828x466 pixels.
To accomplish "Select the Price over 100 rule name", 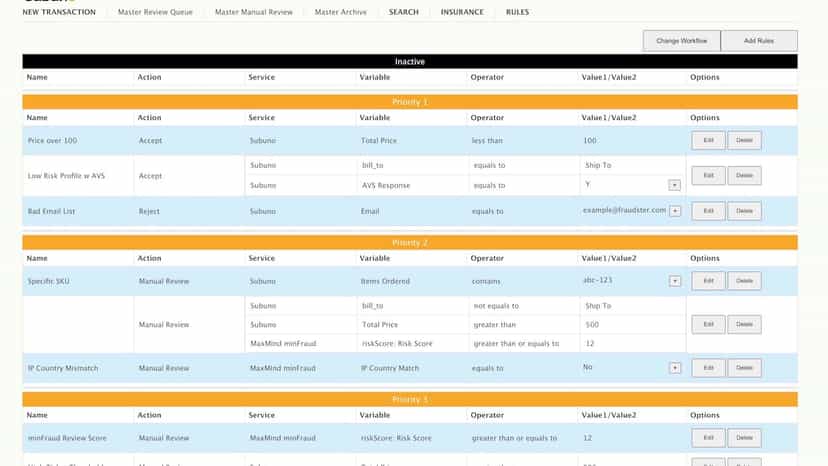I will (52, 141).
